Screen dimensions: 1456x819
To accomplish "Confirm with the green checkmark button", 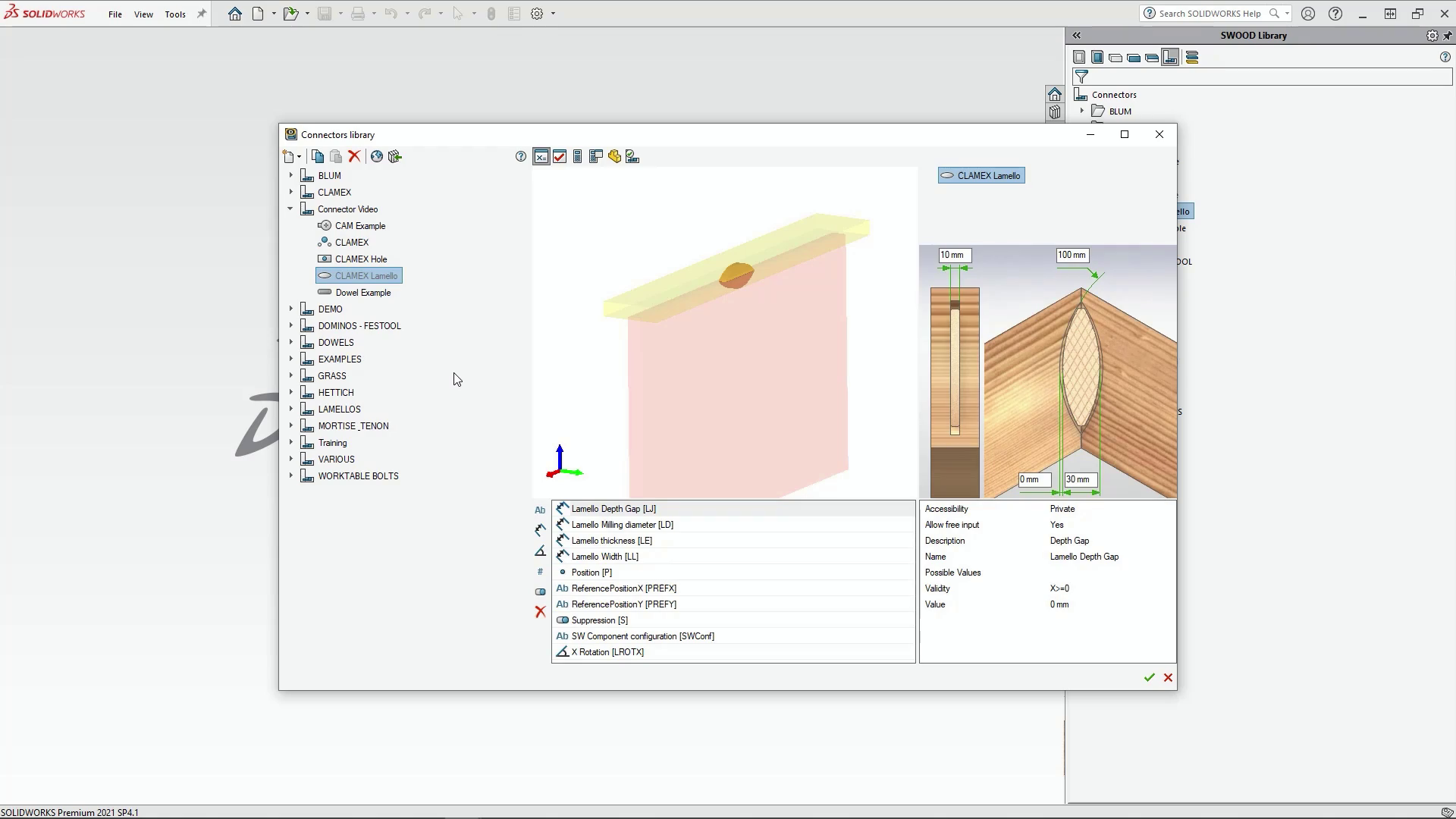I will pyautogui.click(x=1149, y=677).
